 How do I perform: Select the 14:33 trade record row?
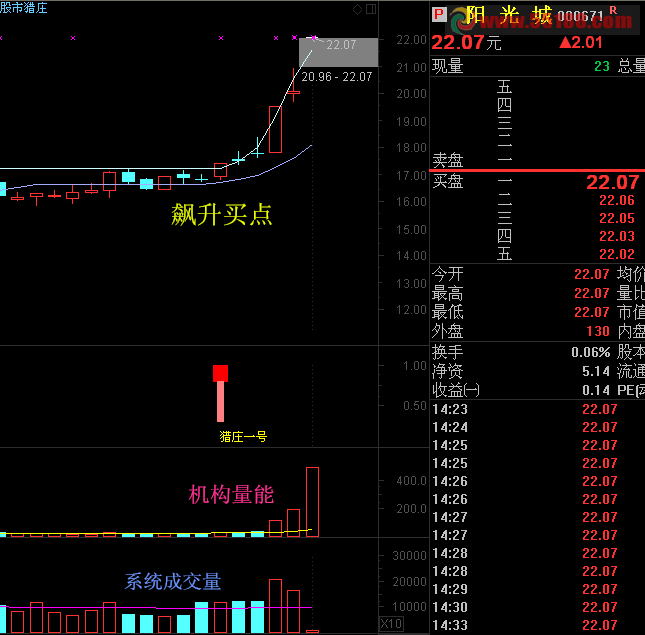(x=536, y=625)
